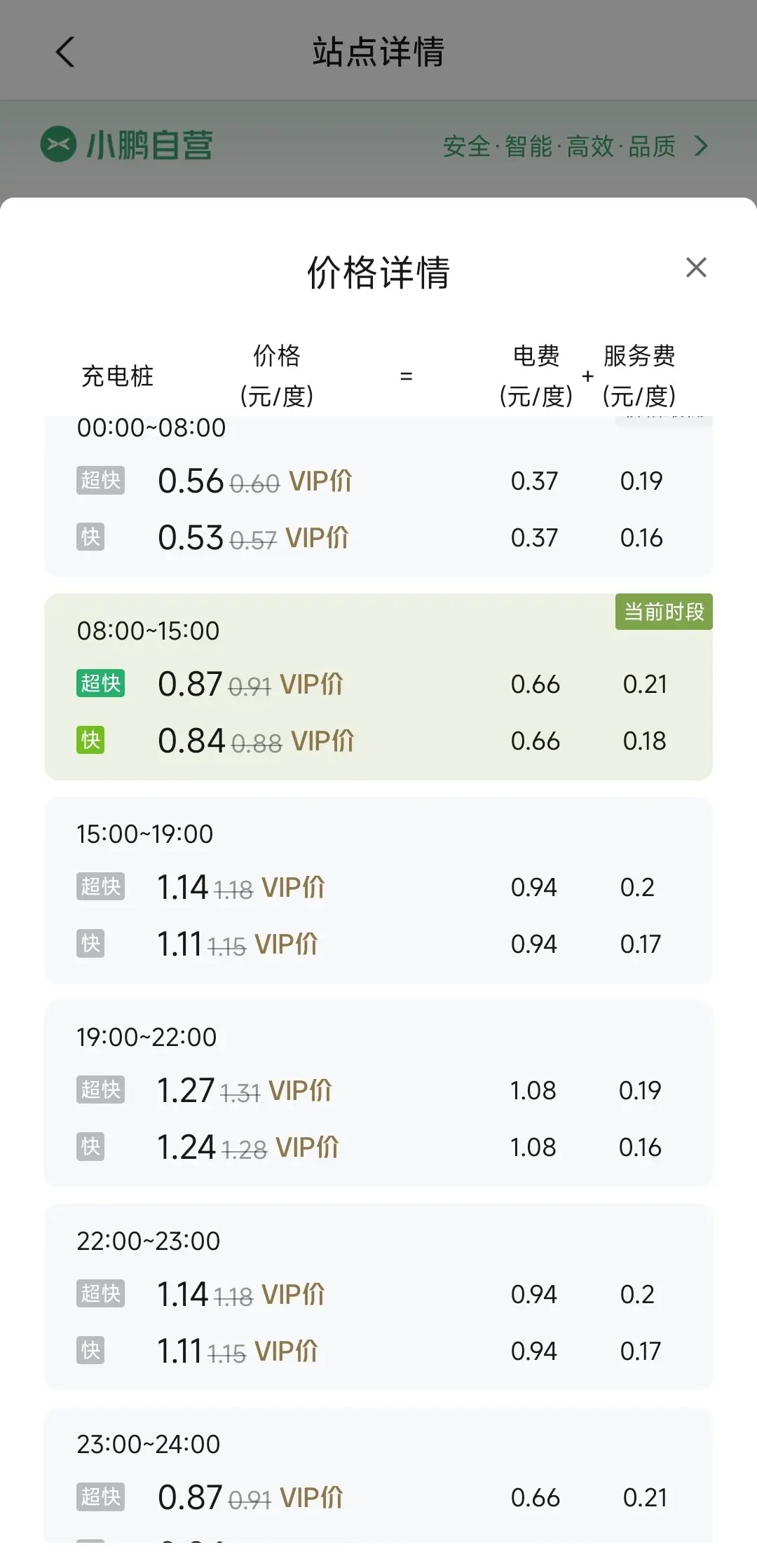Tap the 站点详情 page title
This screenshot has height=1568, width=757.
378,52
